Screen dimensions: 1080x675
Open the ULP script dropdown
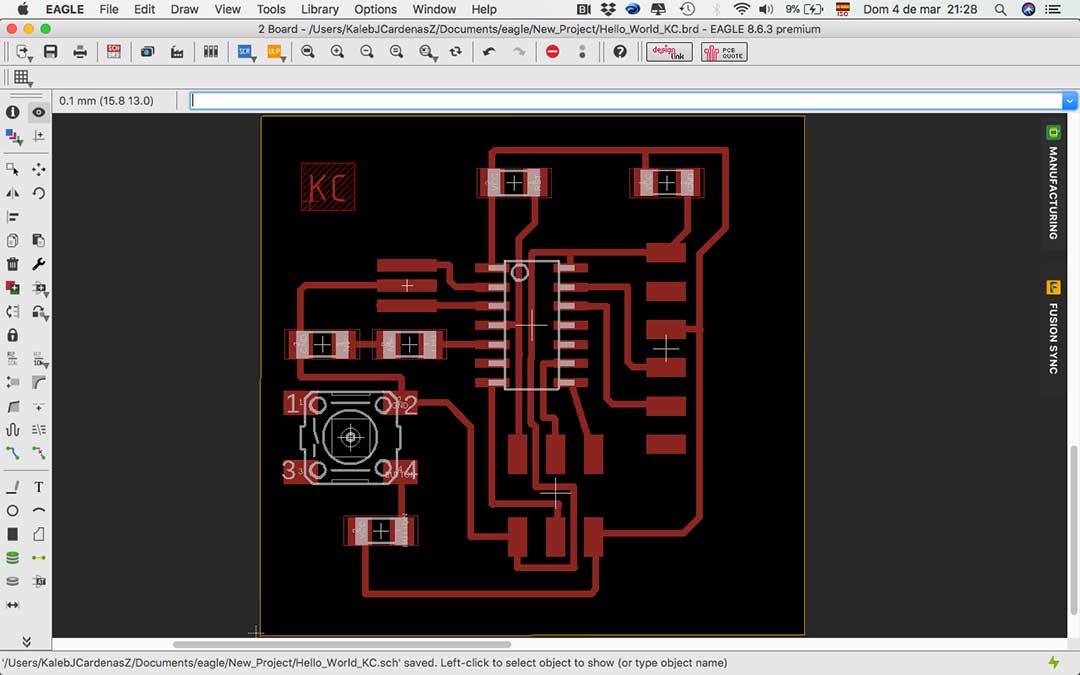click(x=276, y=52)
